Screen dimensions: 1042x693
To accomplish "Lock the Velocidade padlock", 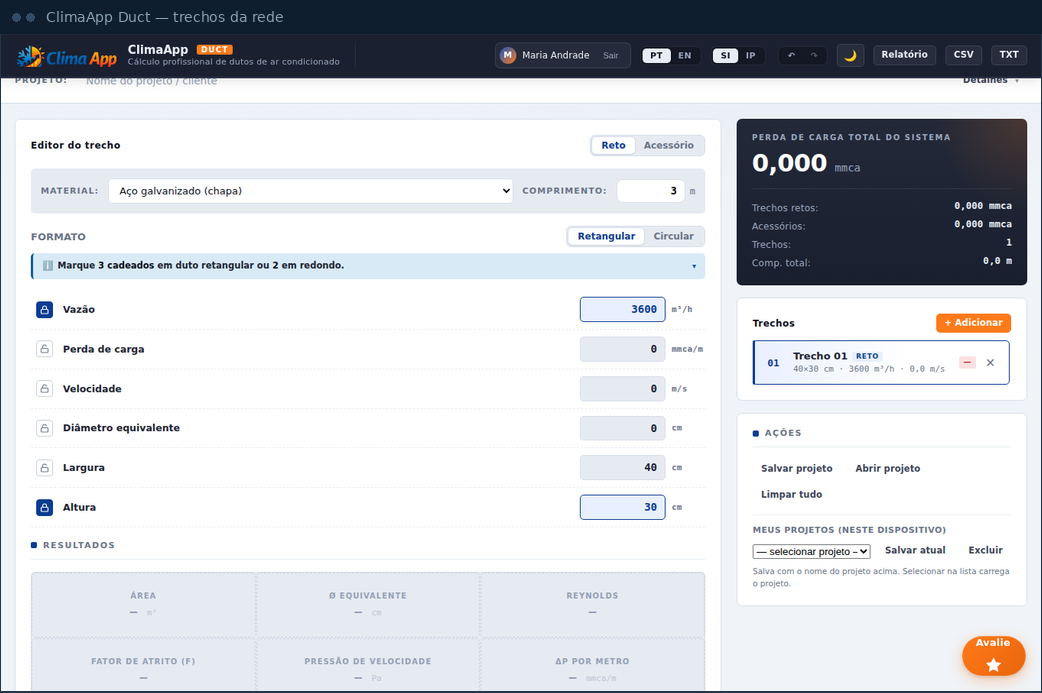I will point(45,389).
